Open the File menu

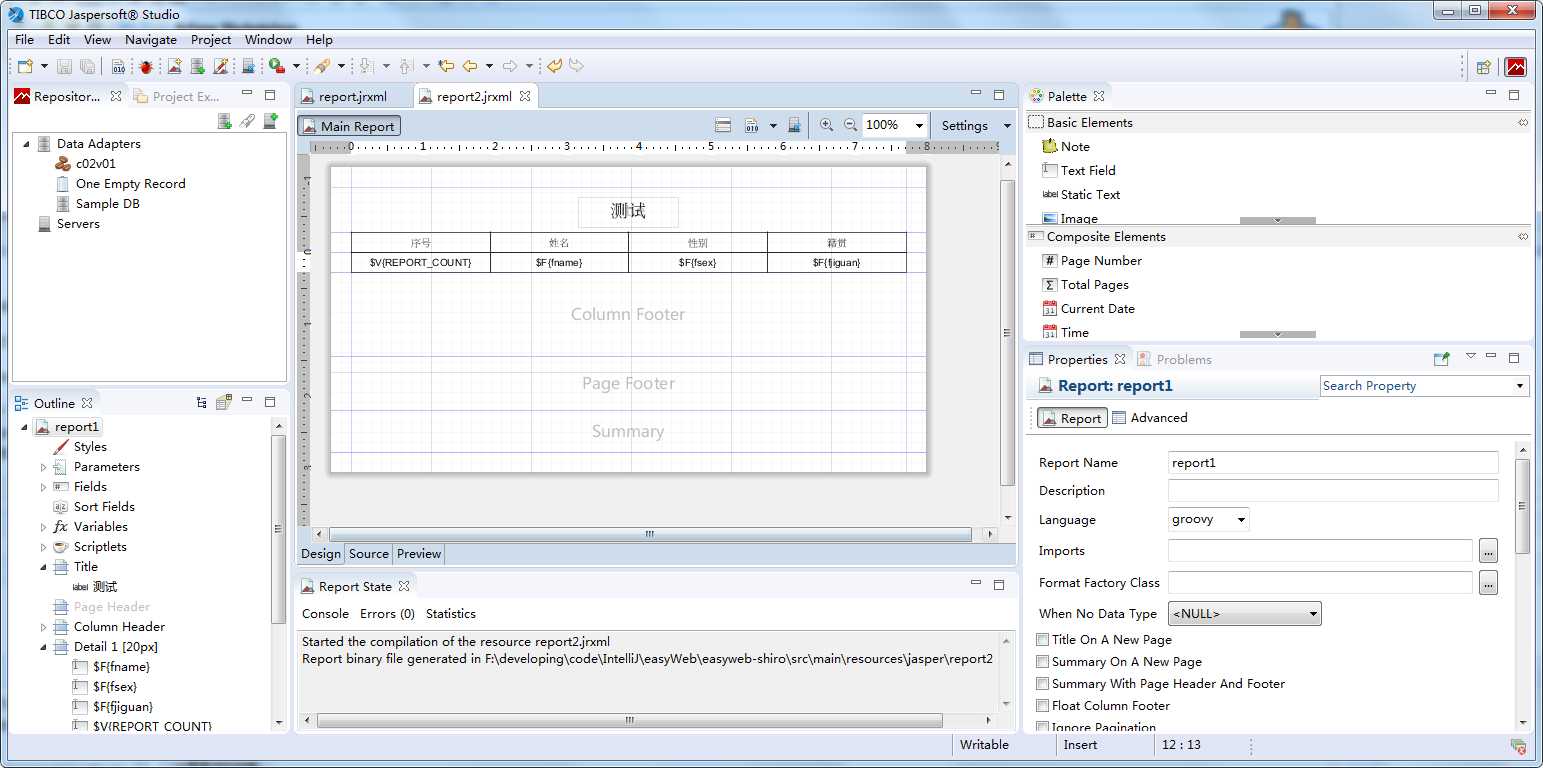(24, 39)
